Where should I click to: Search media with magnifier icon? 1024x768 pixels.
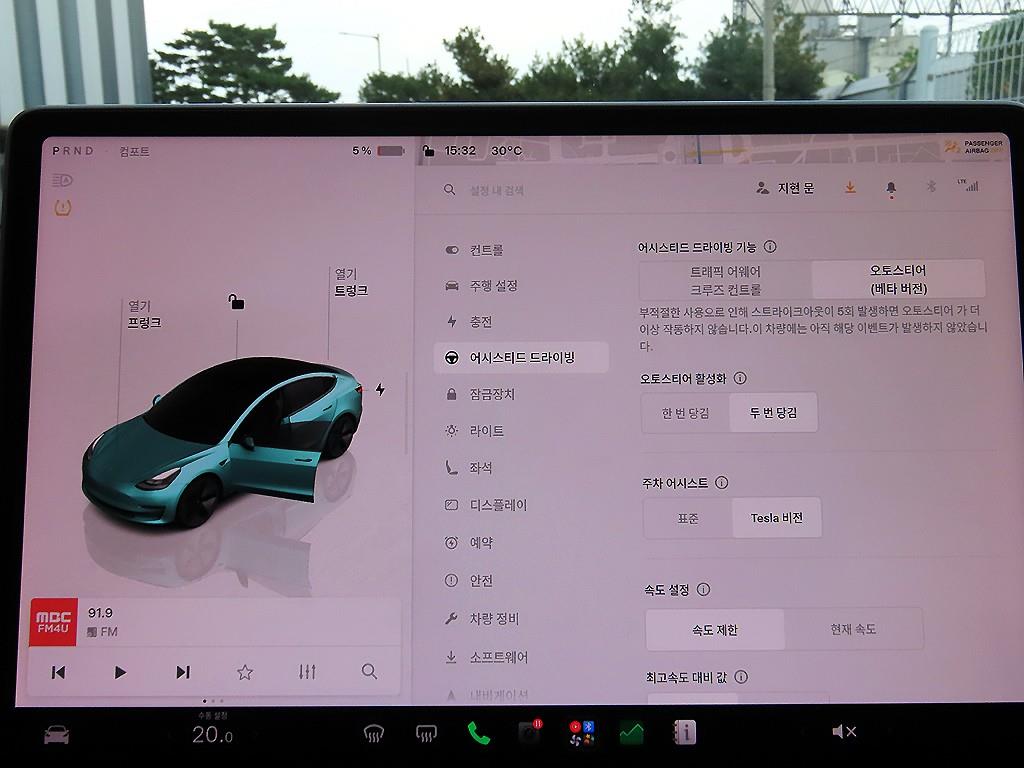369,671
